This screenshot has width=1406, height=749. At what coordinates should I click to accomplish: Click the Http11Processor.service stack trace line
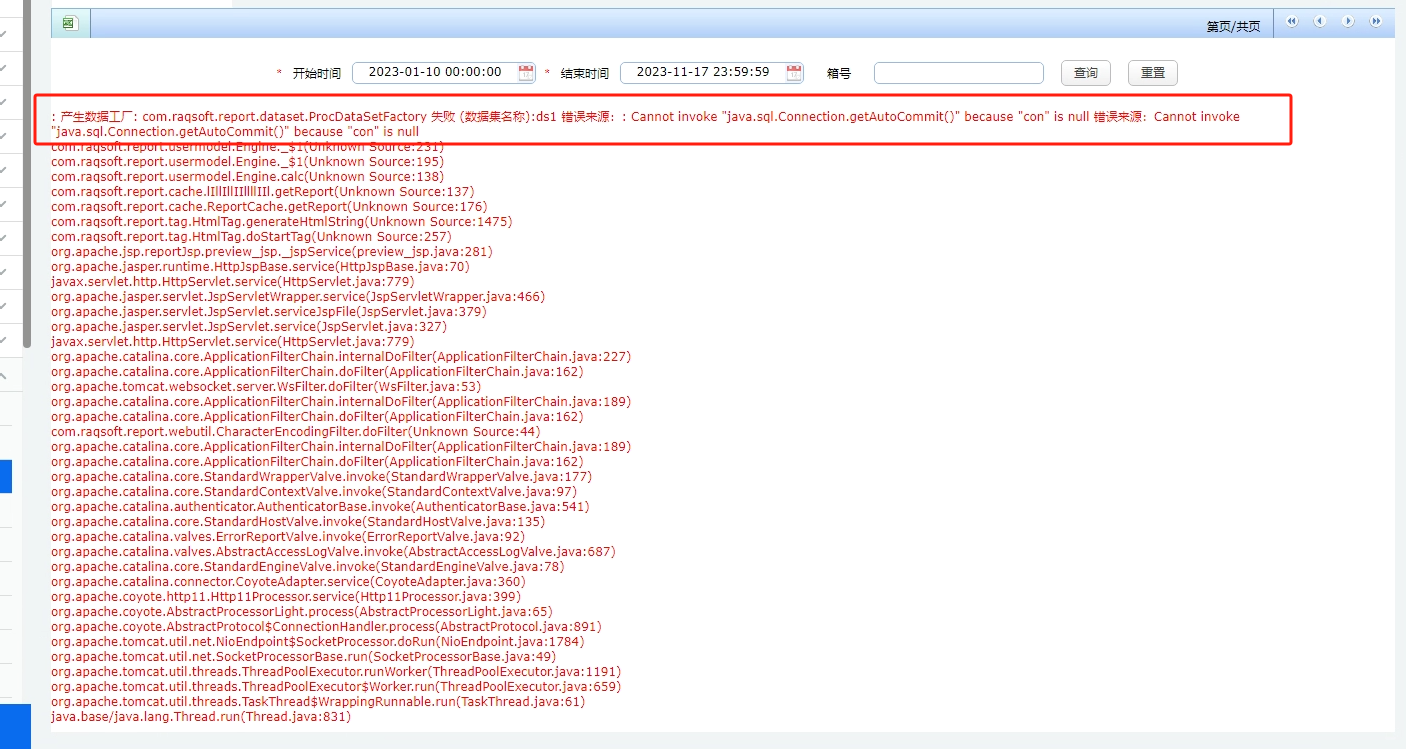click(286, 596)
